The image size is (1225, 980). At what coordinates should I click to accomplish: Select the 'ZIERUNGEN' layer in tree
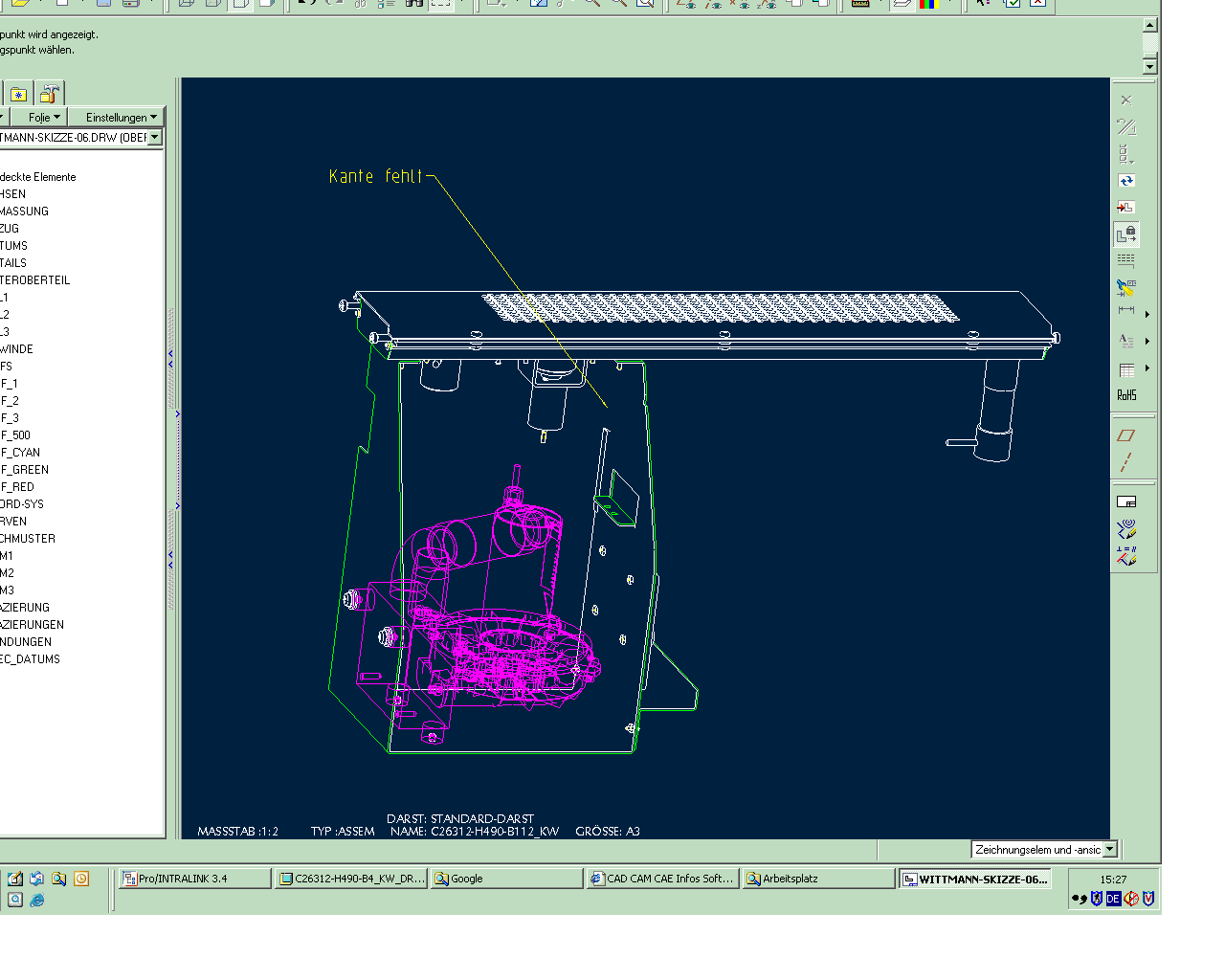coord(33,625)
